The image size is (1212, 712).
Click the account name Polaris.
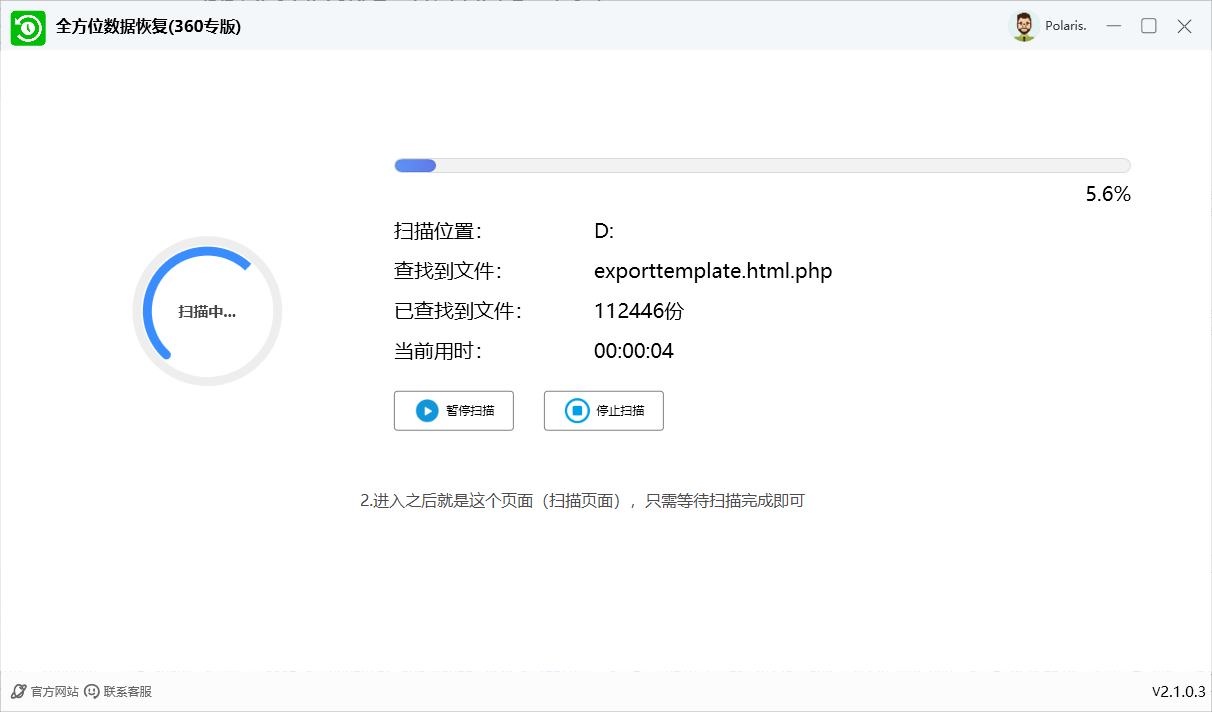(x=1065, y=26)
